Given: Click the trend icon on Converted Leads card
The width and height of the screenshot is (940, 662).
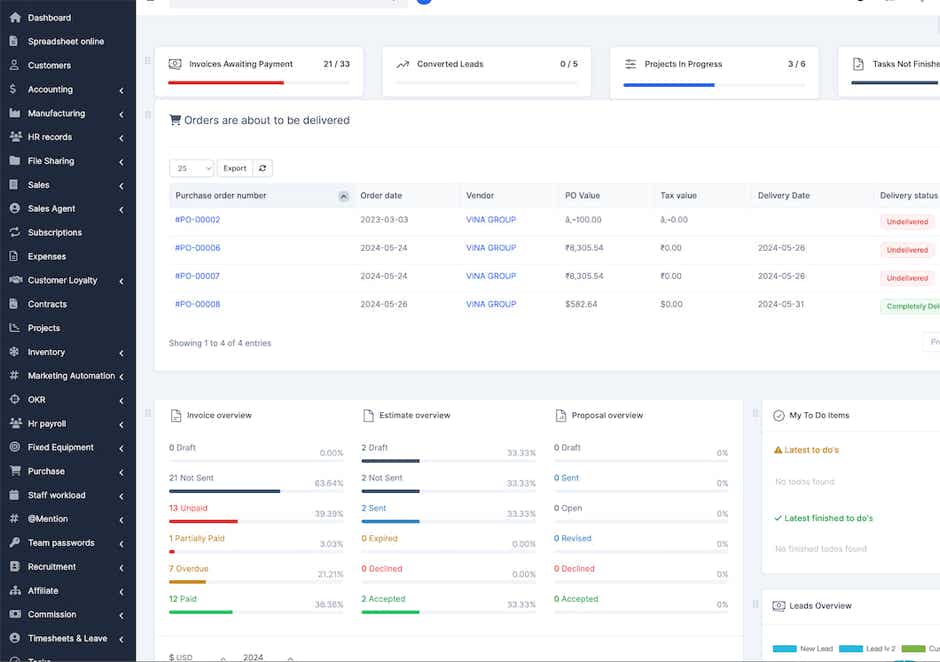Looking at the screenshot, I should pyautogui.click(x=402, y=63).
